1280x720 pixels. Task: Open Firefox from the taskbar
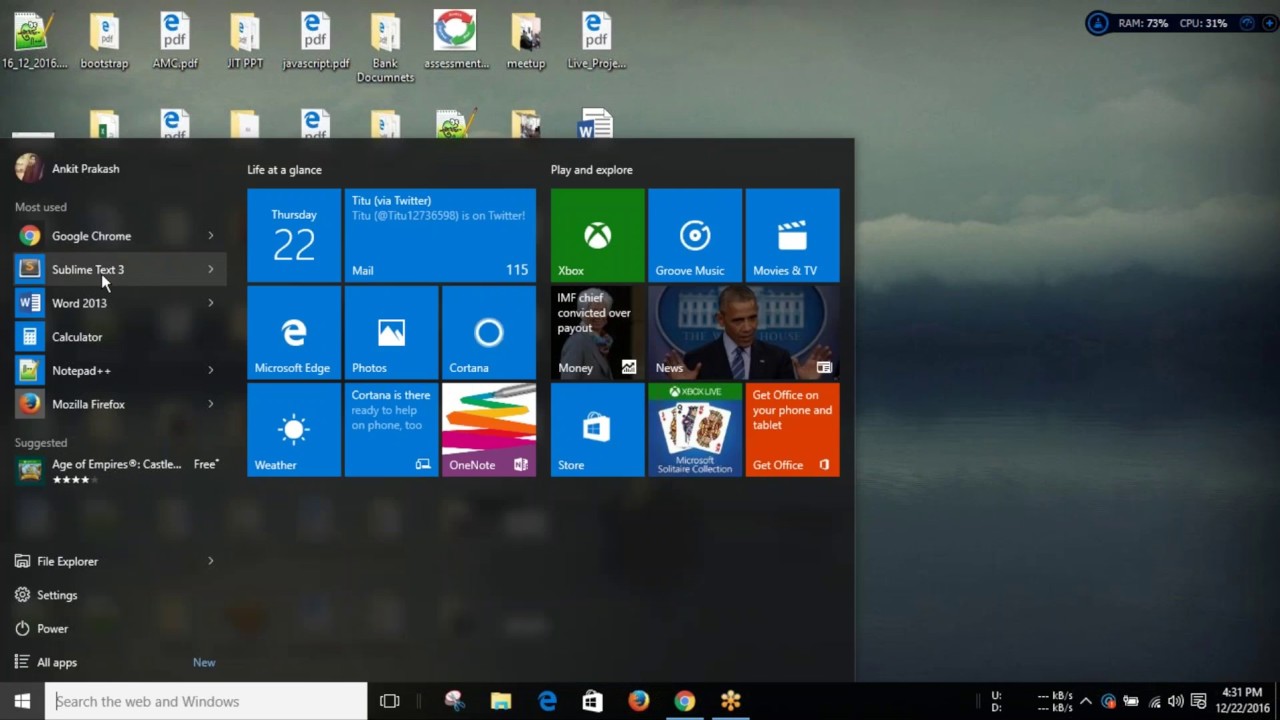639,701
